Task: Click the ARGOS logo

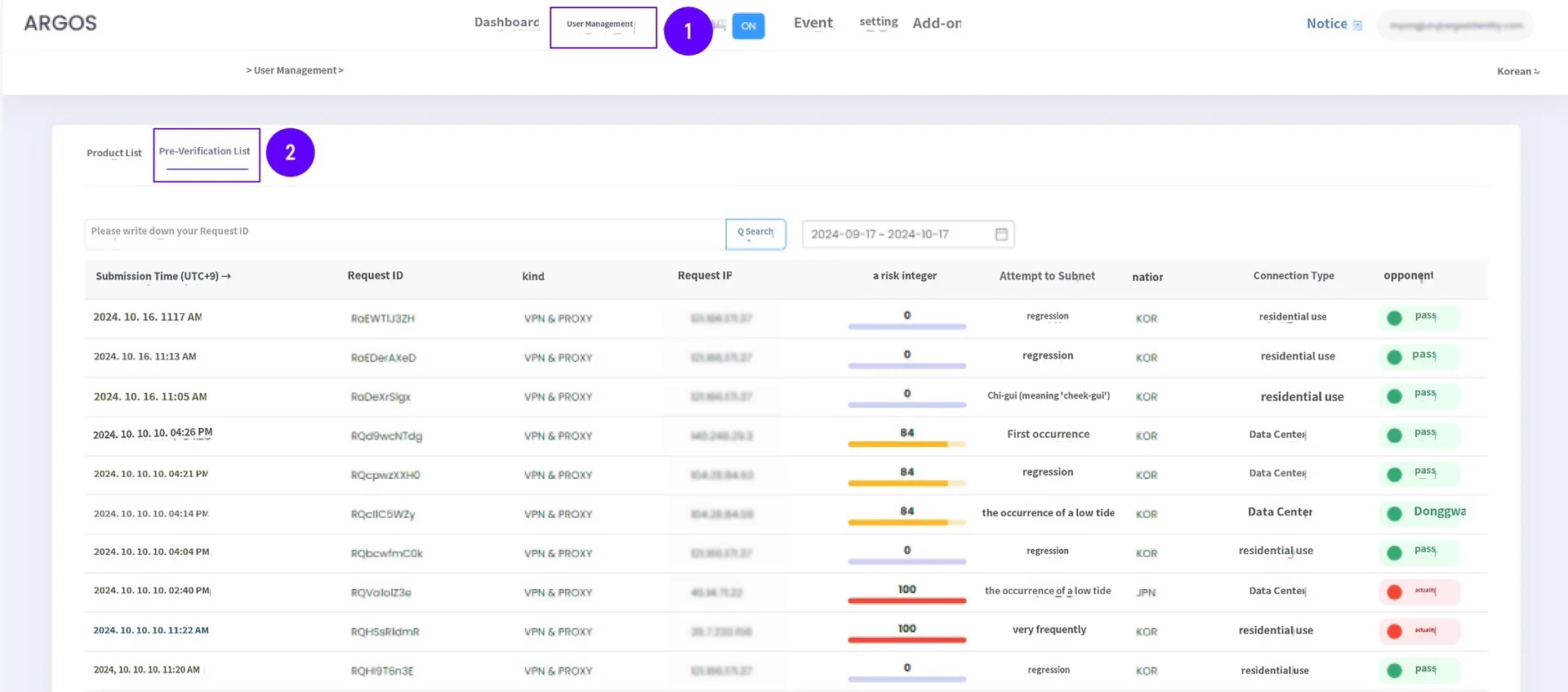Action: 60,23
